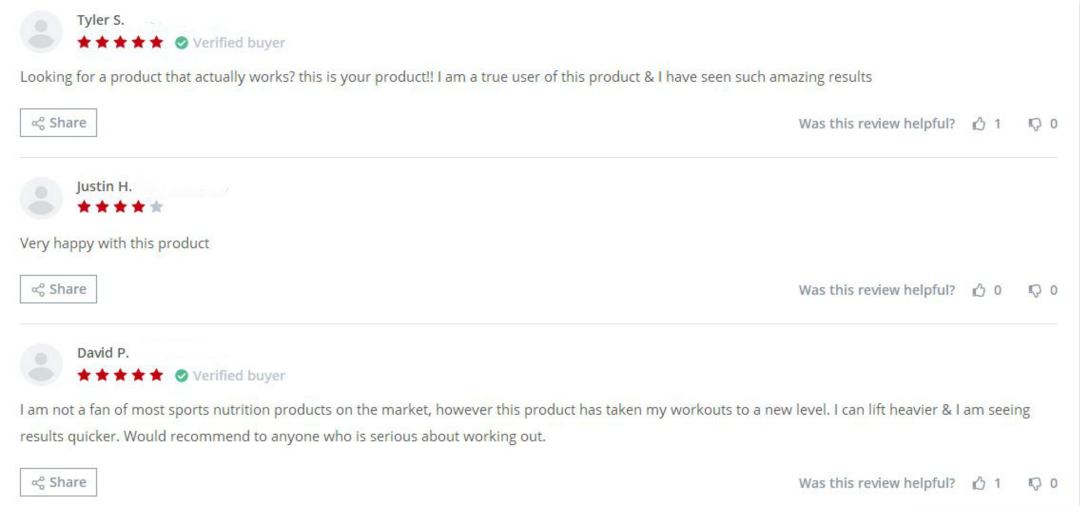Open Justin H. profile avatar
This screenshot has height=506, width=1080.
coord(41,198)
